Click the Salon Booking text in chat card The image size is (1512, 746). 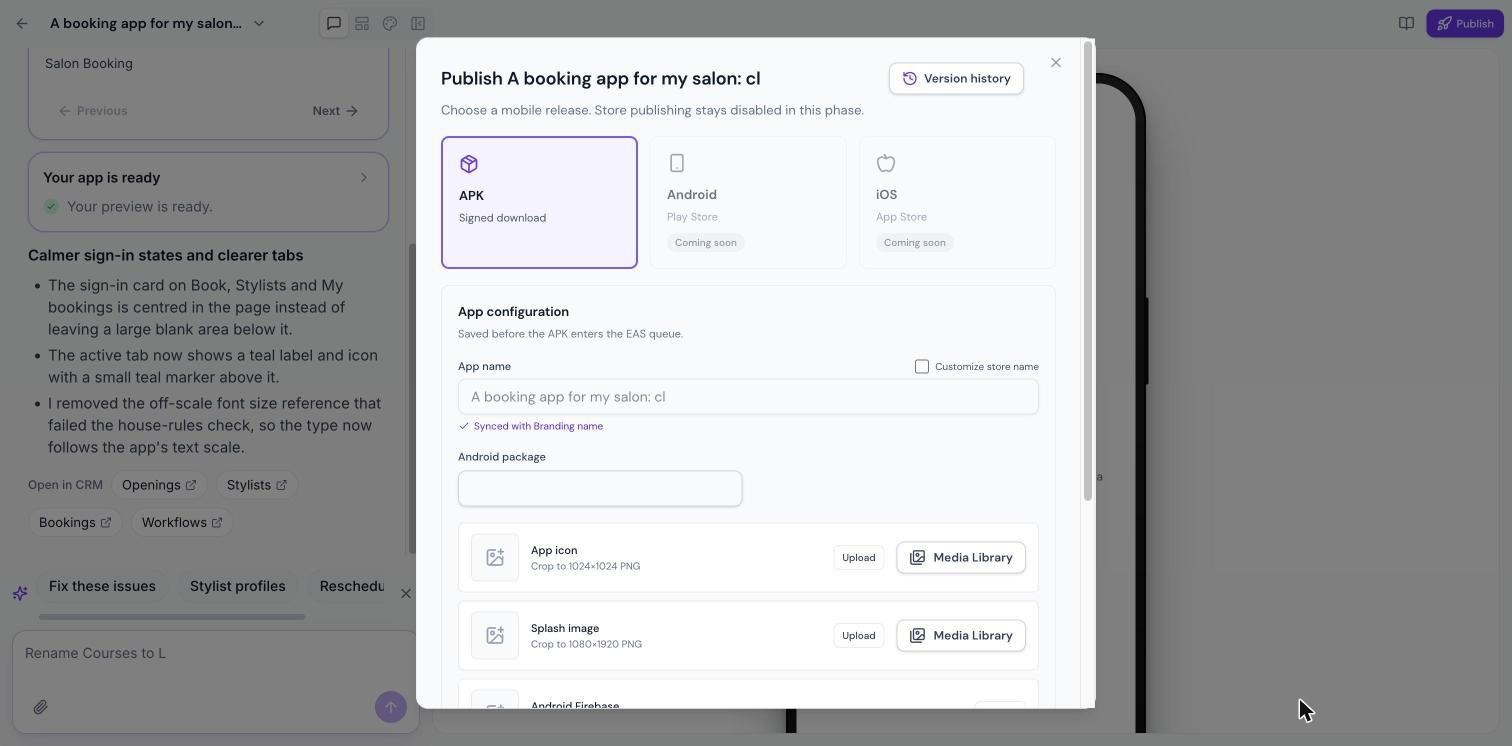(89, 63)
